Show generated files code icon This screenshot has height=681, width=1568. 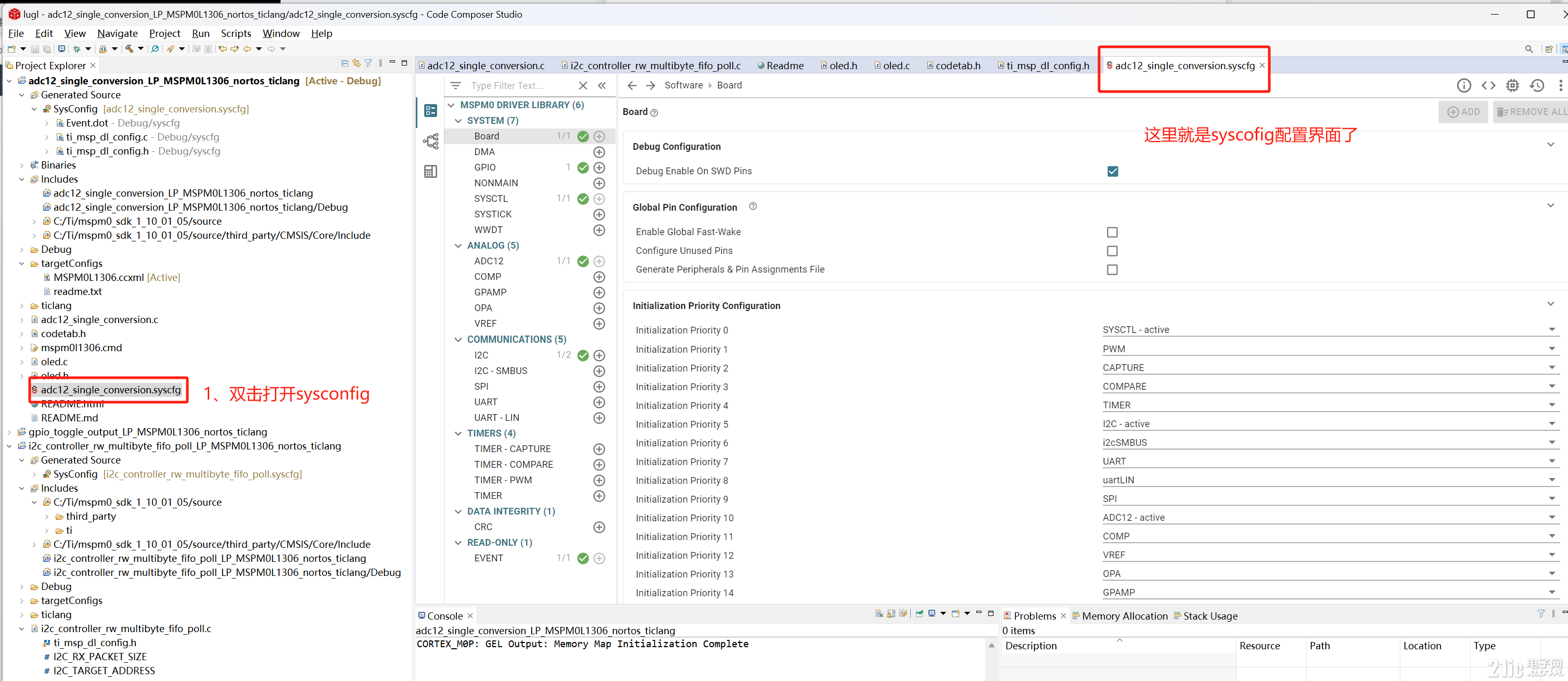1488,86
